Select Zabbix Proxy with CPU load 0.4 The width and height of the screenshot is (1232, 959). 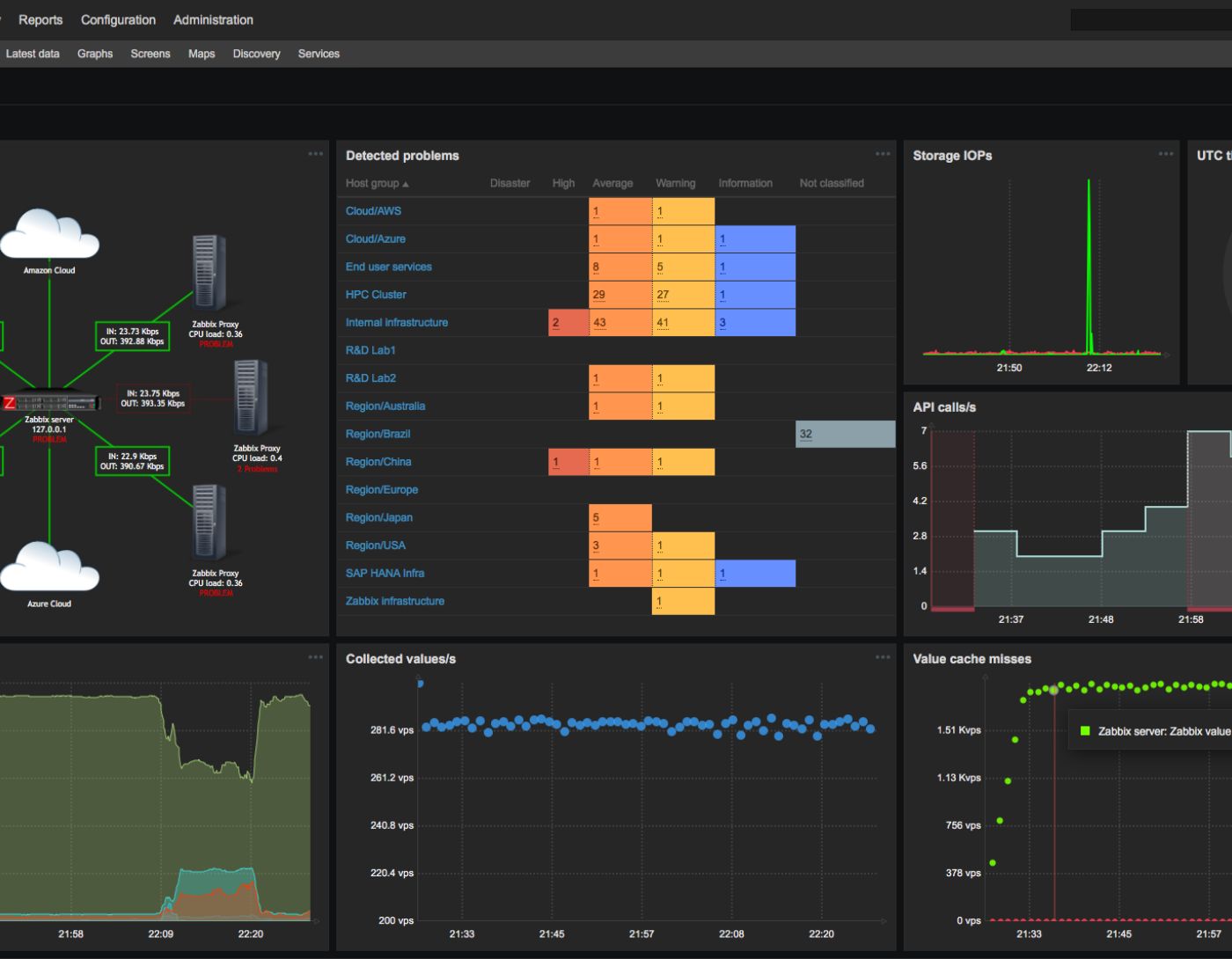[x=251, y=398]
